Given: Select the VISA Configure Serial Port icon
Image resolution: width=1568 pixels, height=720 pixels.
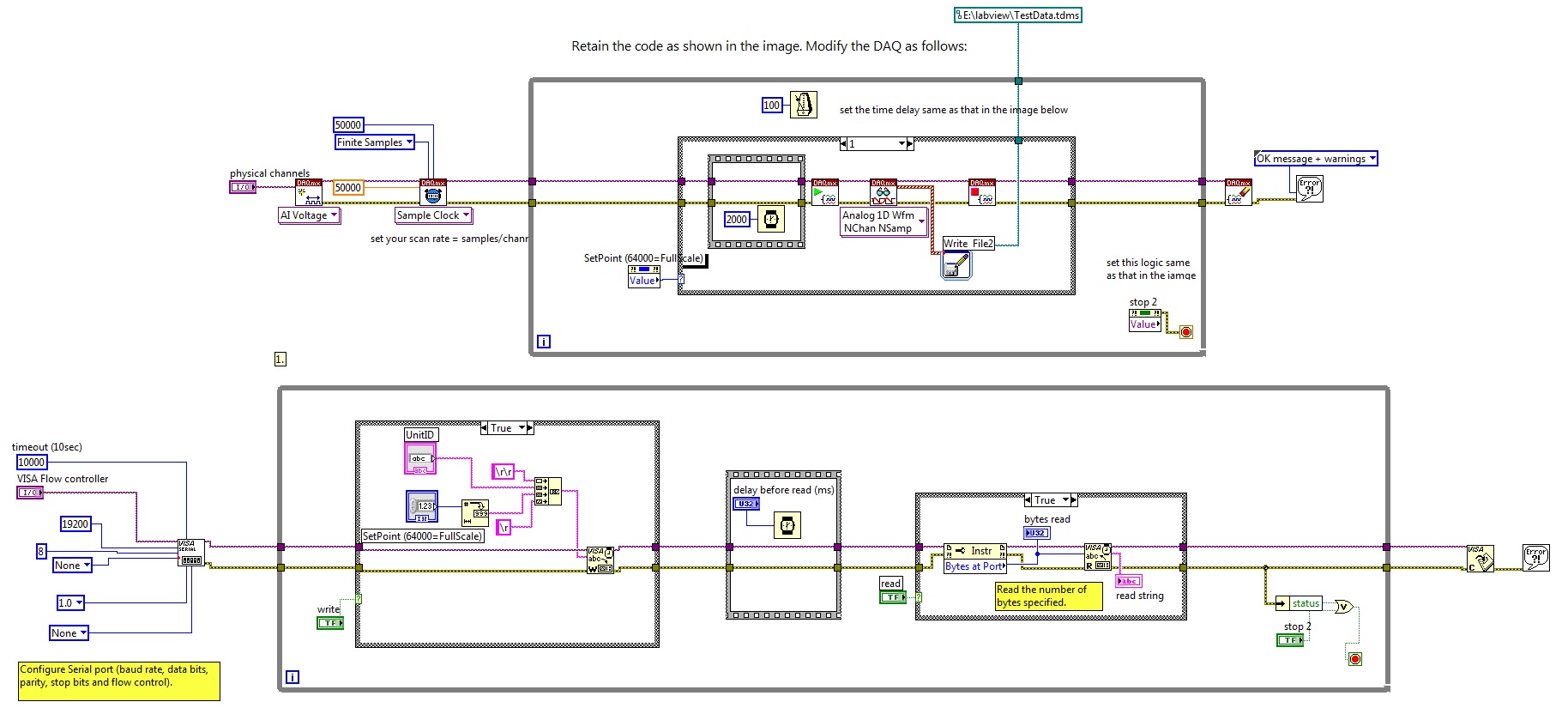Looking at the screenshot, I should tap(191, 553).
